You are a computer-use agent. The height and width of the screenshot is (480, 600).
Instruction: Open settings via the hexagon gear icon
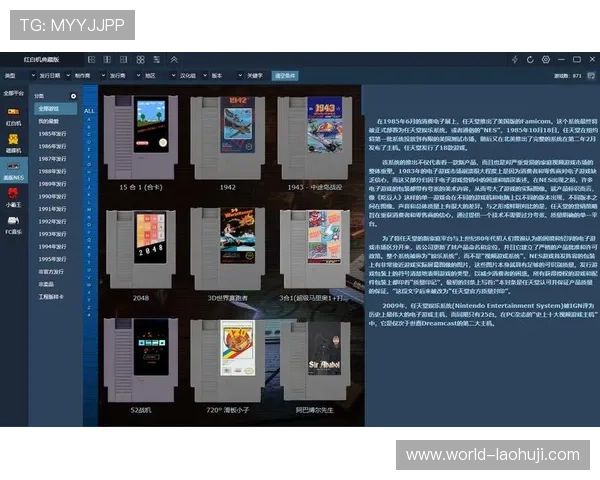tap(546, 59)
